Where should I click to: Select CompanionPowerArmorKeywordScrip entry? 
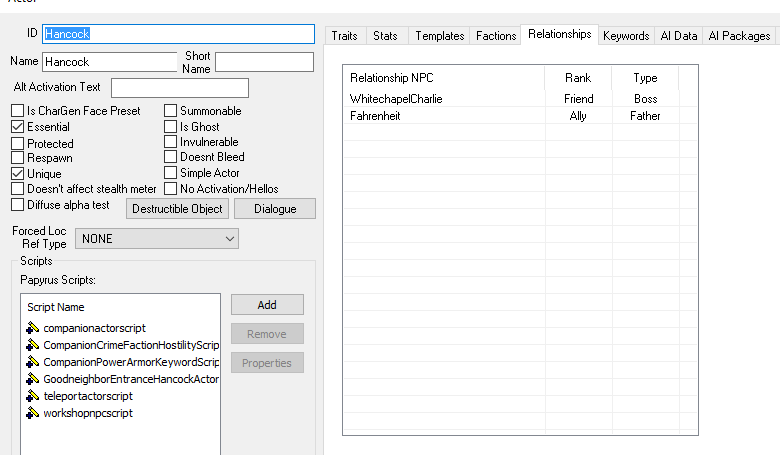coord(131,362)
